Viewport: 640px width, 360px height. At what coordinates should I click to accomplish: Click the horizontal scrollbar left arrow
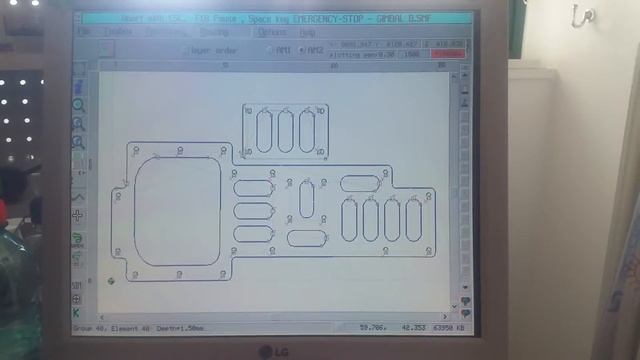pyautogui.click(x=102, y=317)
